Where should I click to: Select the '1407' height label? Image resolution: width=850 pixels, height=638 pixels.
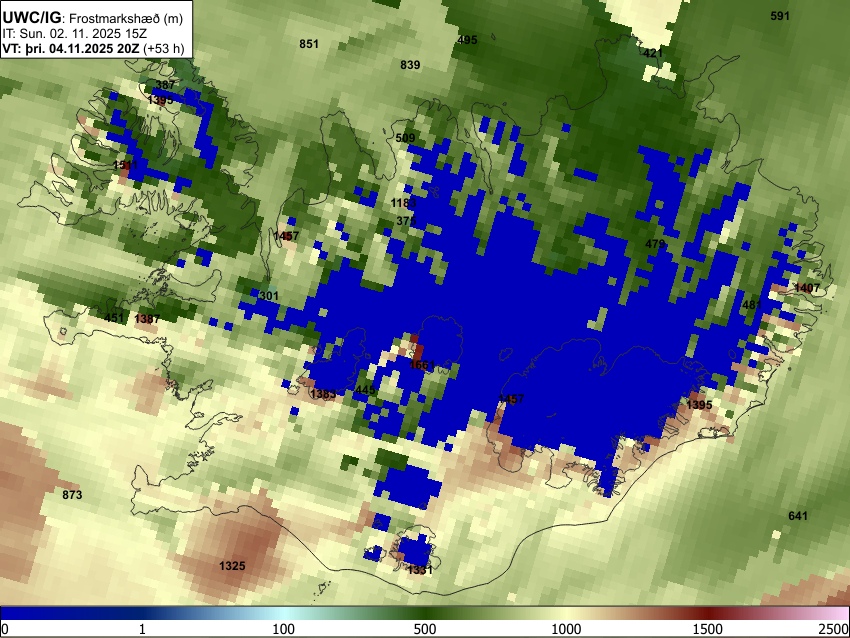click(x=807, y=288)
